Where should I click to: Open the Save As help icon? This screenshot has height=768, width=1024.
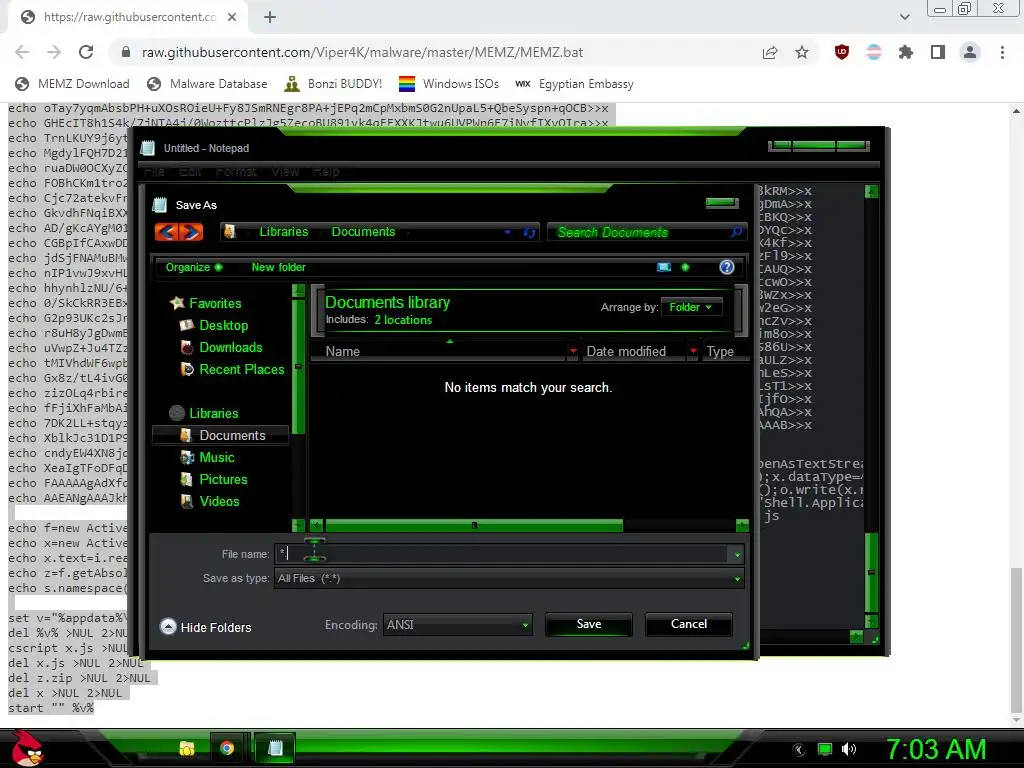[x=727, y=267]
